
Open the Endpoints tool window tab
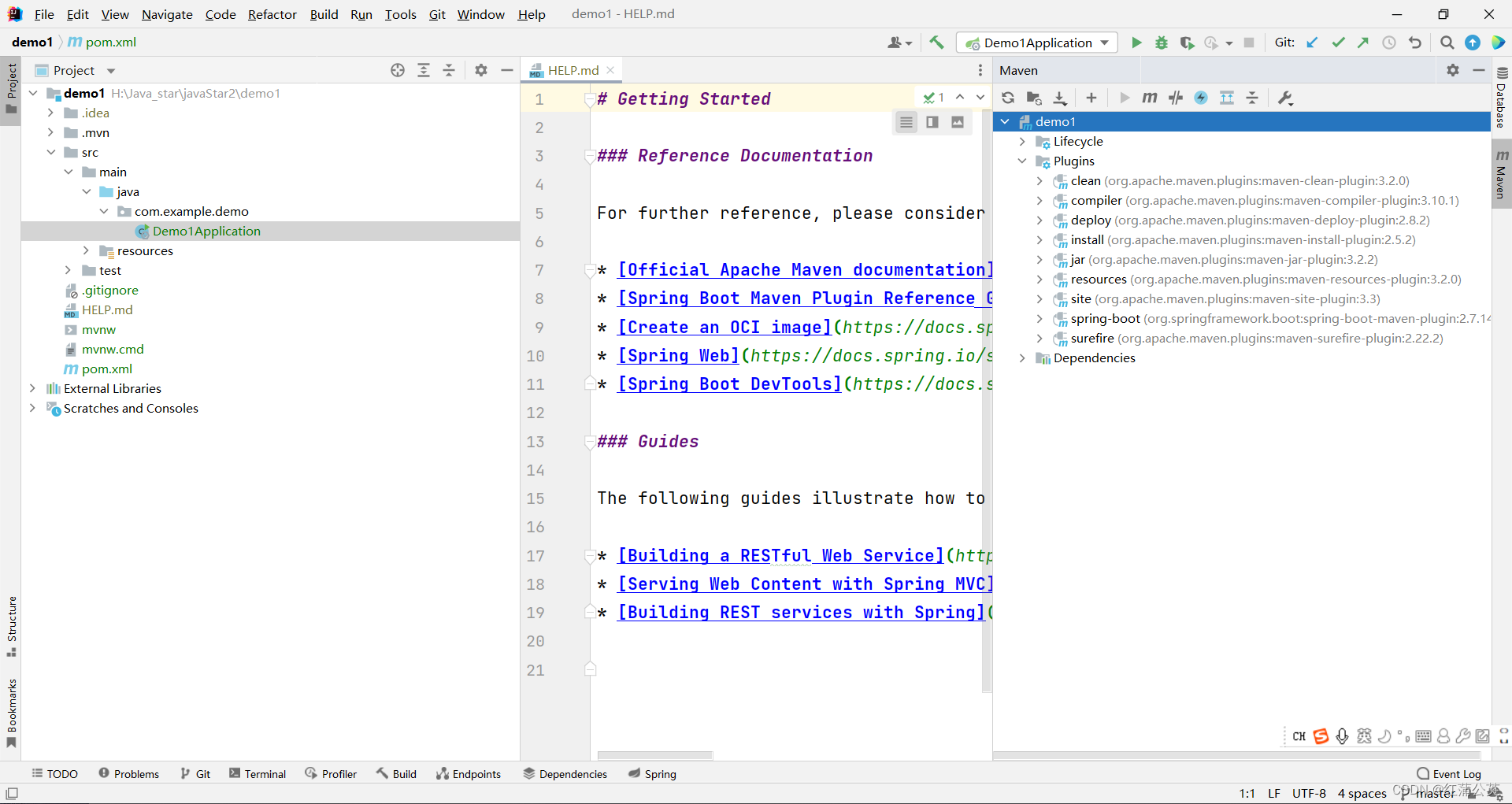coord(469,774)
